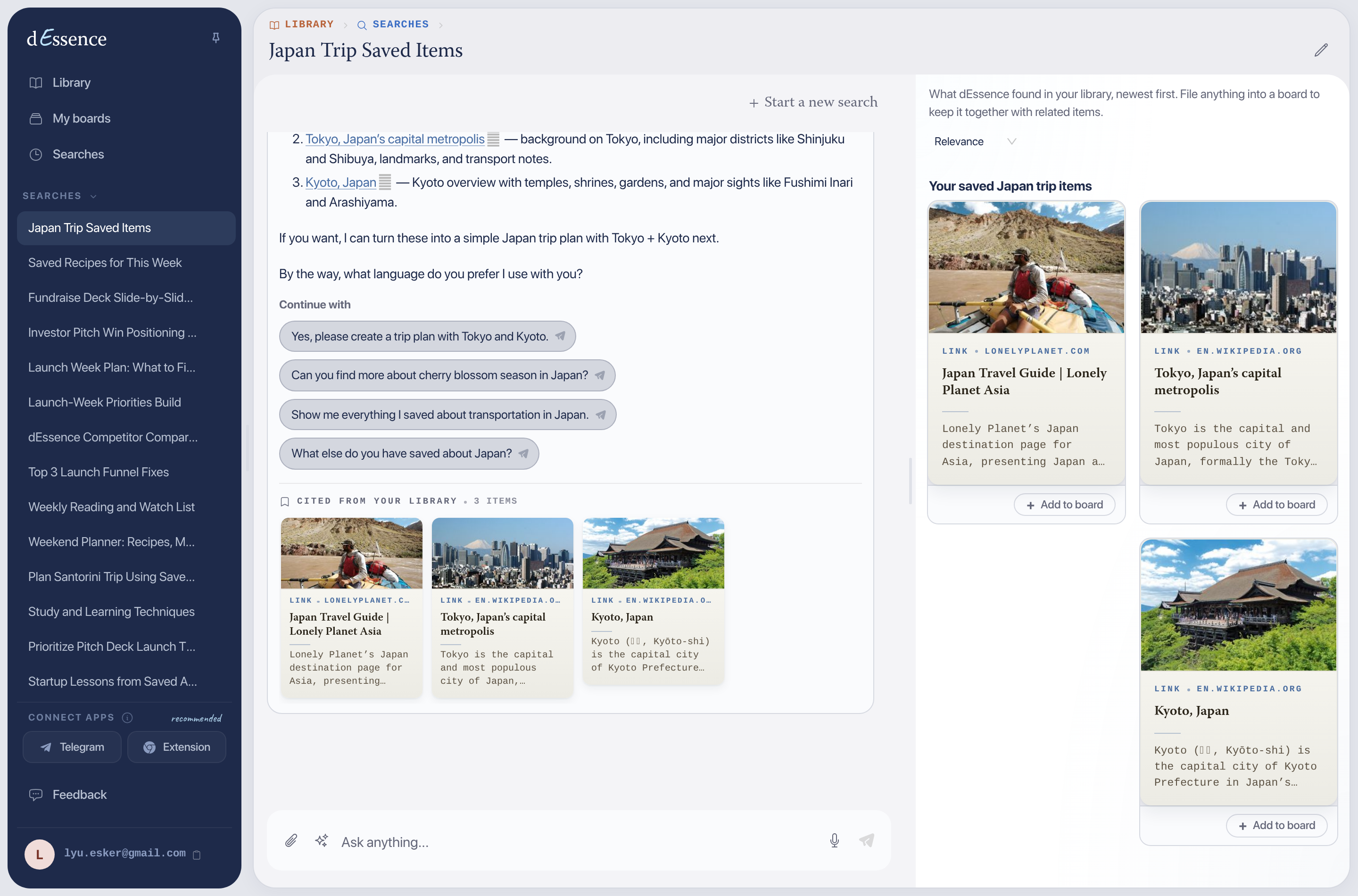Click the Connect Apps info icon
The height and width of the screenshot is (896, 1358).
tap(127, 717)
